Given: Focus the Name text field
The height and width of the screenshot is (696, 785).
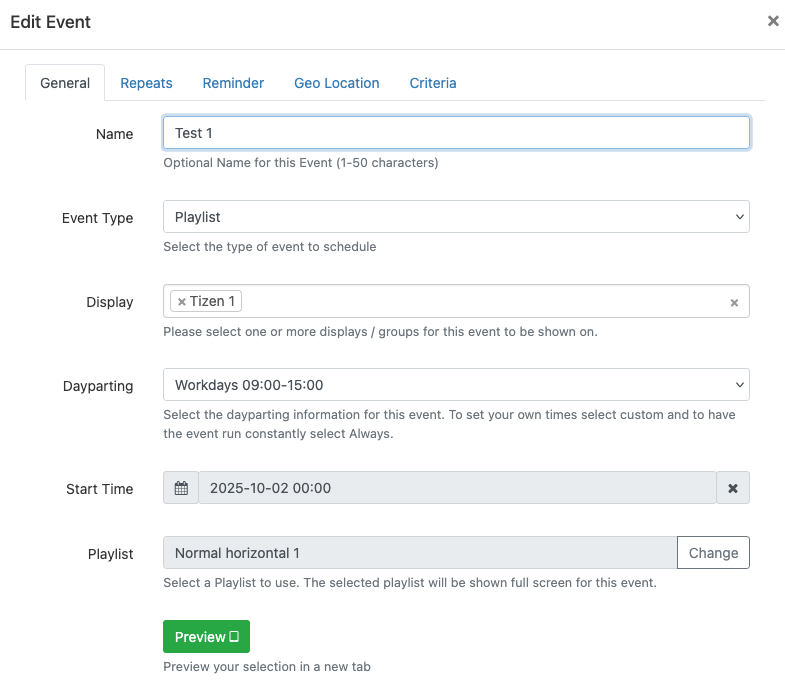Looking at the screenshot, I should [x=456, y=133].
